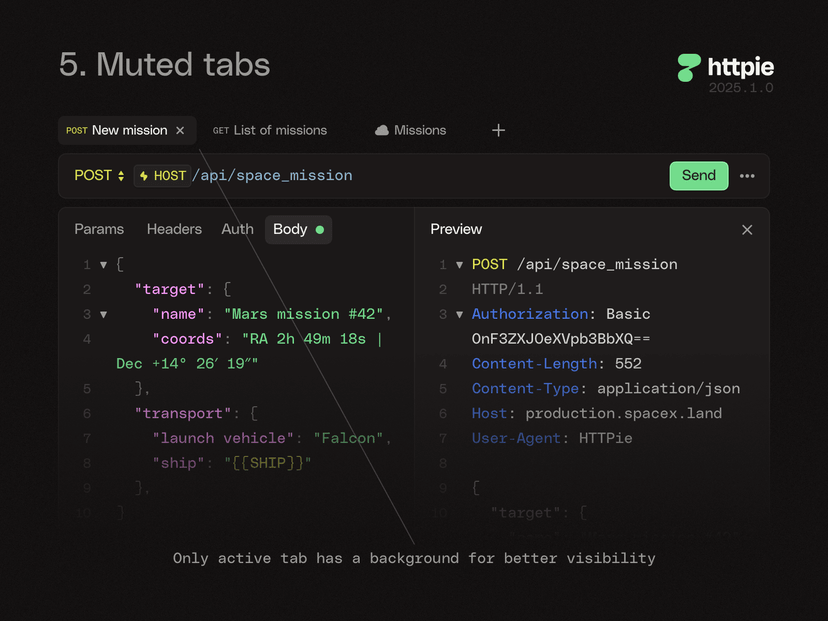Switch to the Headers tab
The width and height of the screenshot is (828, 621).
[174, 229]
